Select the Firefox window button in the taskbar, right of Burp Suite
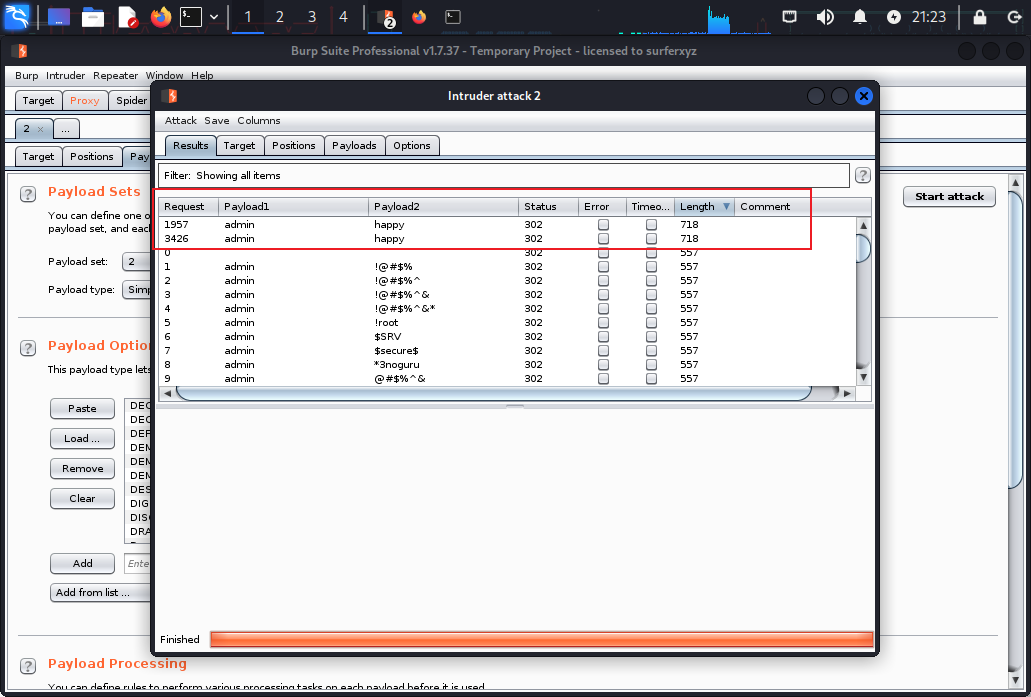The height and width of the screenshot is (697, 1031). pos(419,17)
